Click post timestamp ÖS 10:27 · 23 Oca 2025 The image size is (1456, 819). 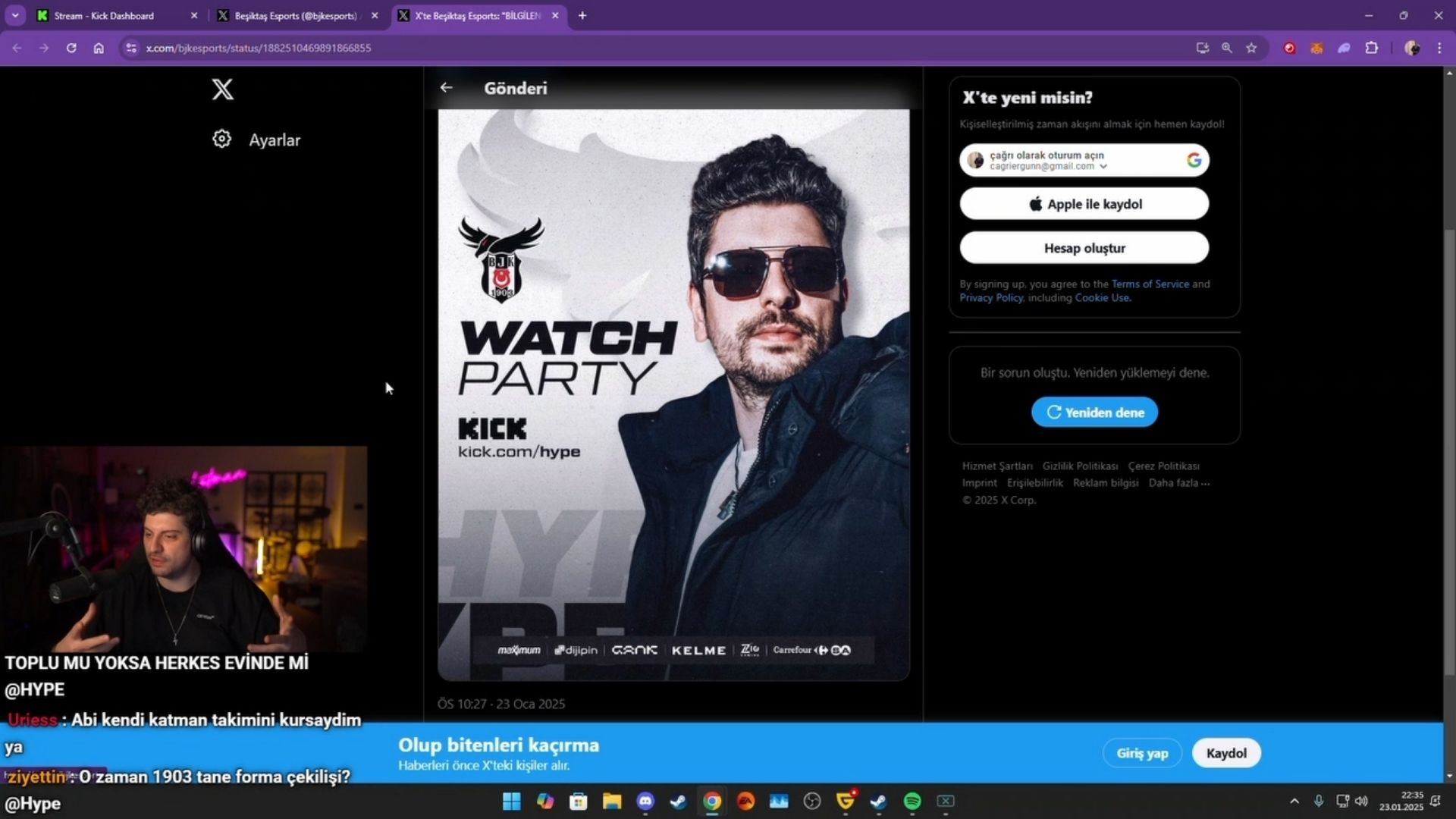(501, 704)
